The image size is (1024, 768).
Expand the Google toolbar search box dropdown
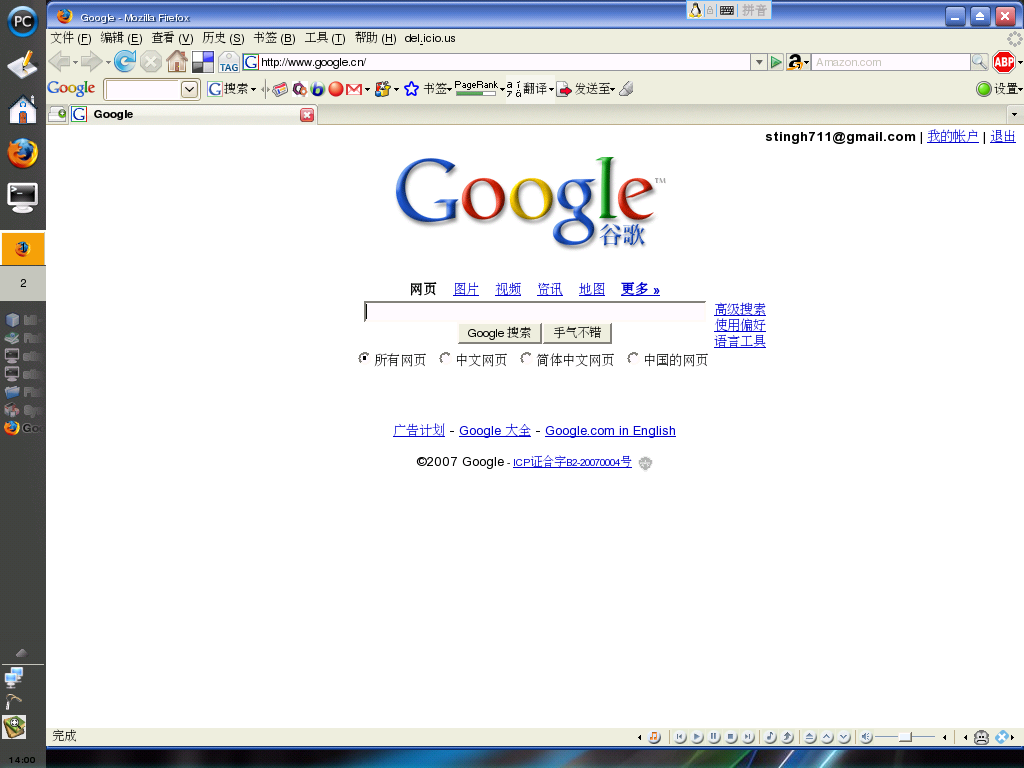pyautogui.click(x=189, y=89)
